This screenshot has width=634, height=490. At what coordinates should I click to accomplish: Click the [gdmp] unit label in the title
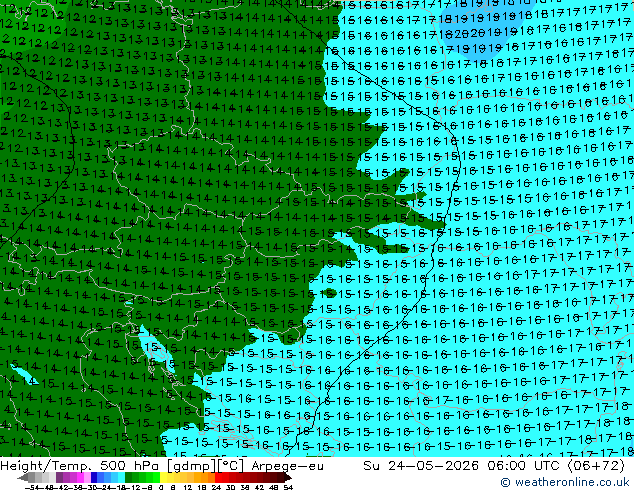pyautogui.click(x=190, y=466)
